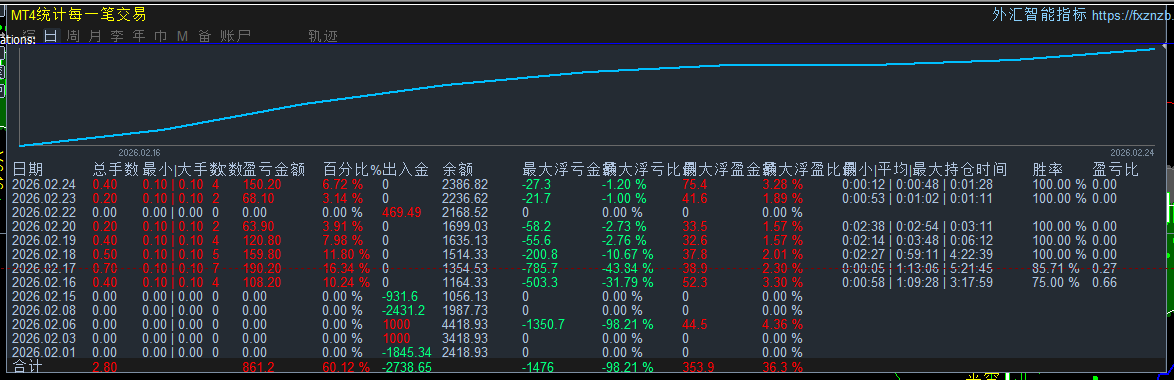Click the 合计 totals row label
This screenshot has width=1174, height=380.
[x=28, y=367]
